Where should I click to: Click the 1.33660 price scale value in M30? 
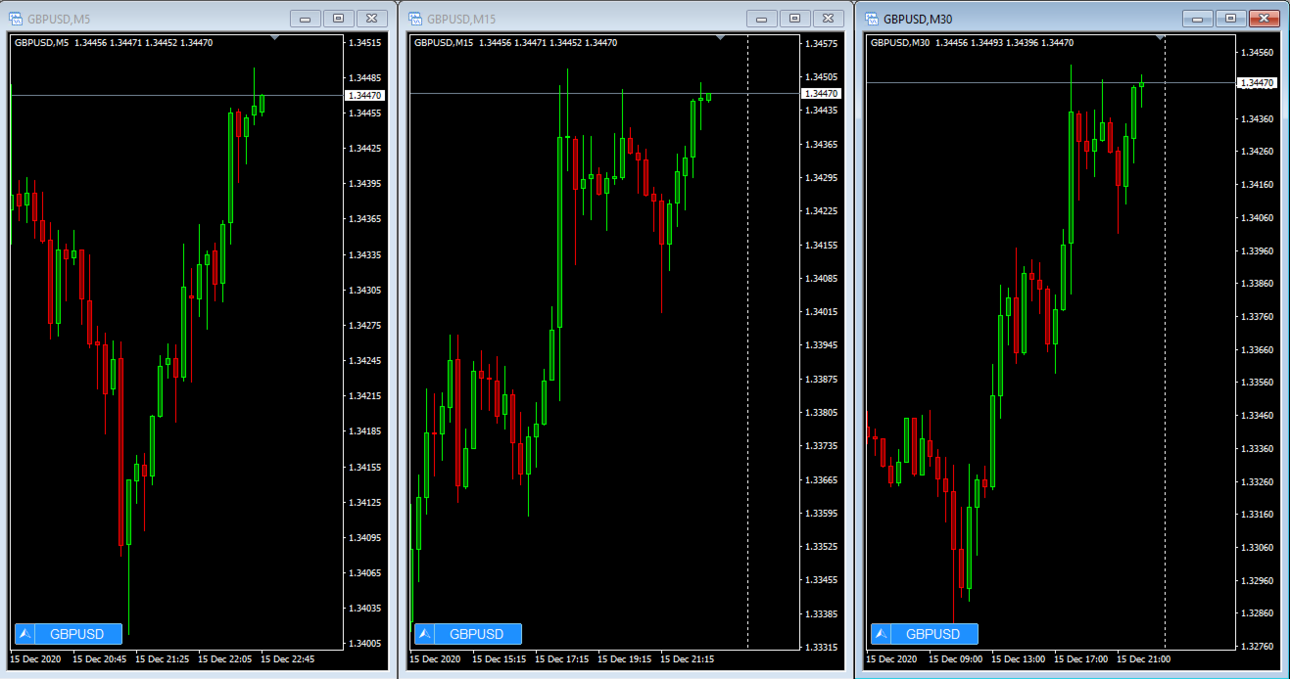coord(1257,350)
